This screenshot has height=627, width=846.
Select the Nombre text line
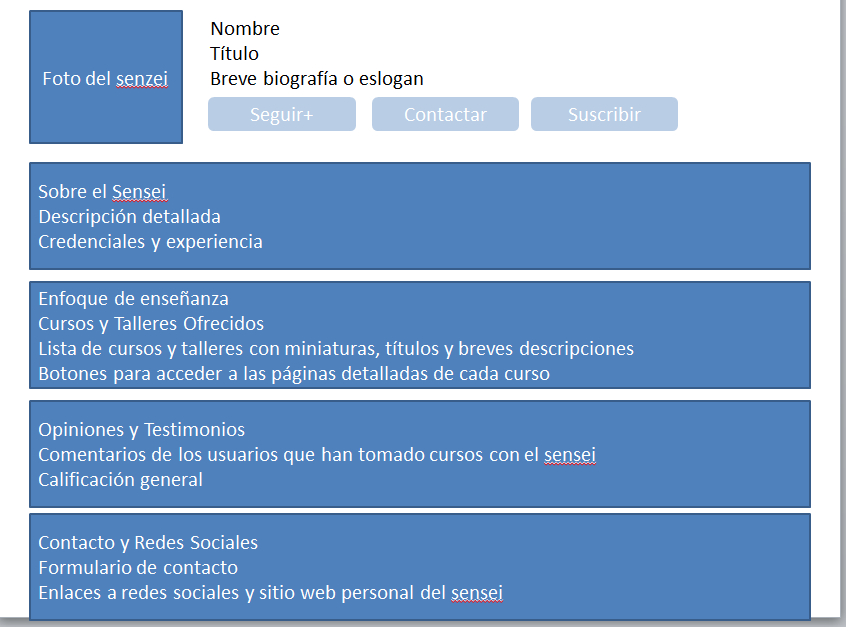[245, 29]
